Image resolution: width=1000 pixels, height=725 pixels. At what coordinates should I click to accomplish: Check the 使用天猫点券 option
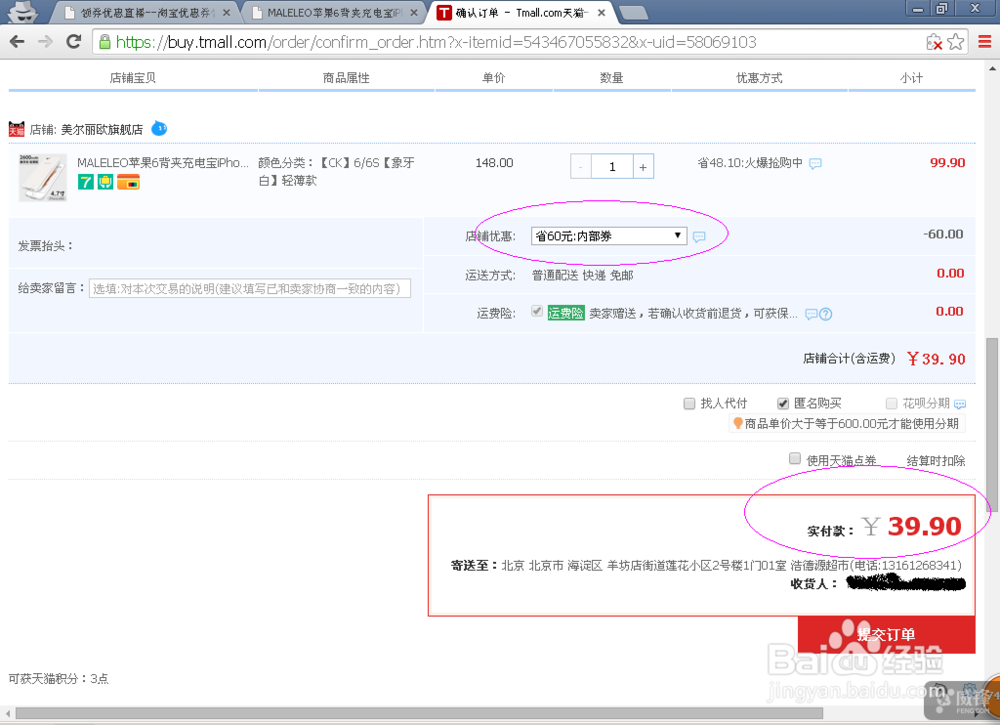click(x=795, y=458)
